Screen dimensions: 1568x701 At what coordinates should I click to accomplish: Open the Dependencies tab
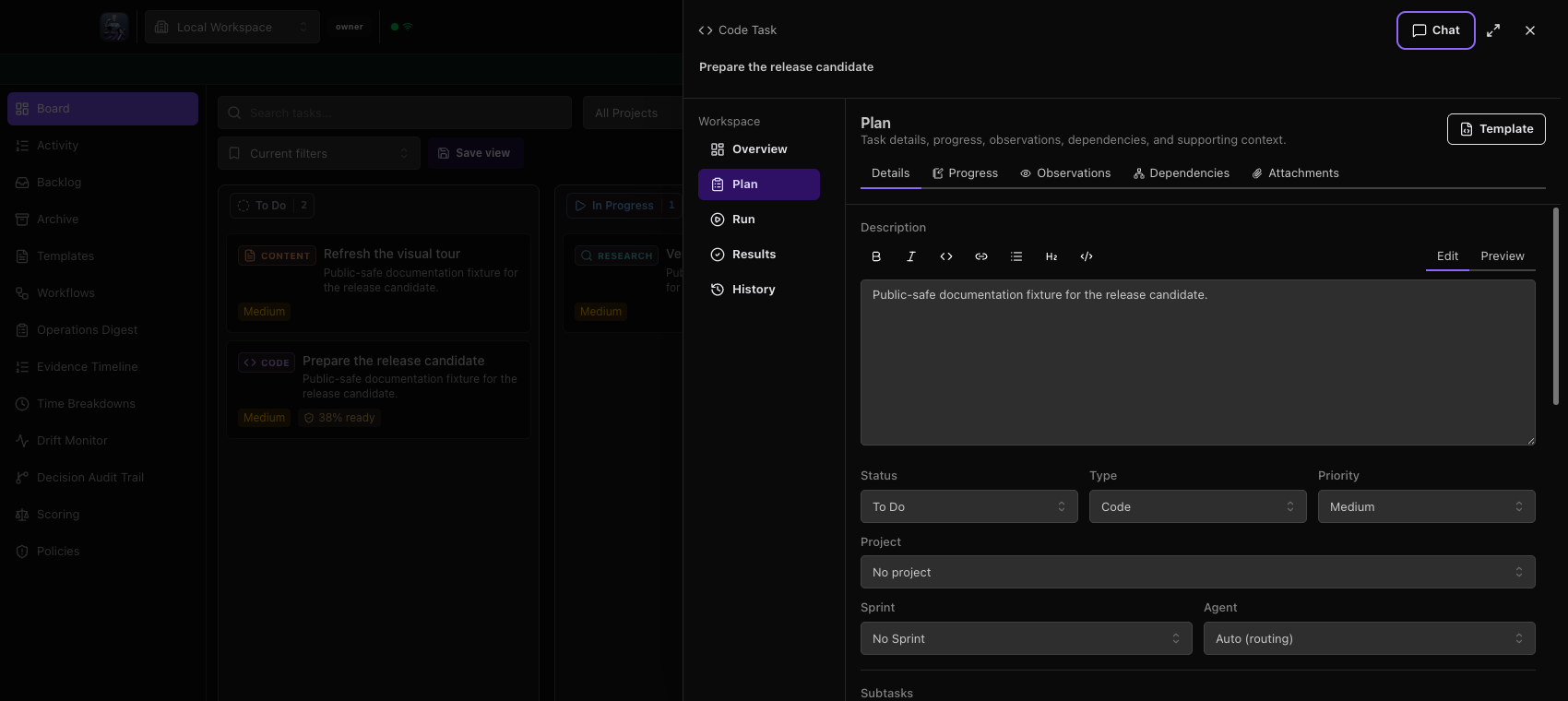(1182, 173)
